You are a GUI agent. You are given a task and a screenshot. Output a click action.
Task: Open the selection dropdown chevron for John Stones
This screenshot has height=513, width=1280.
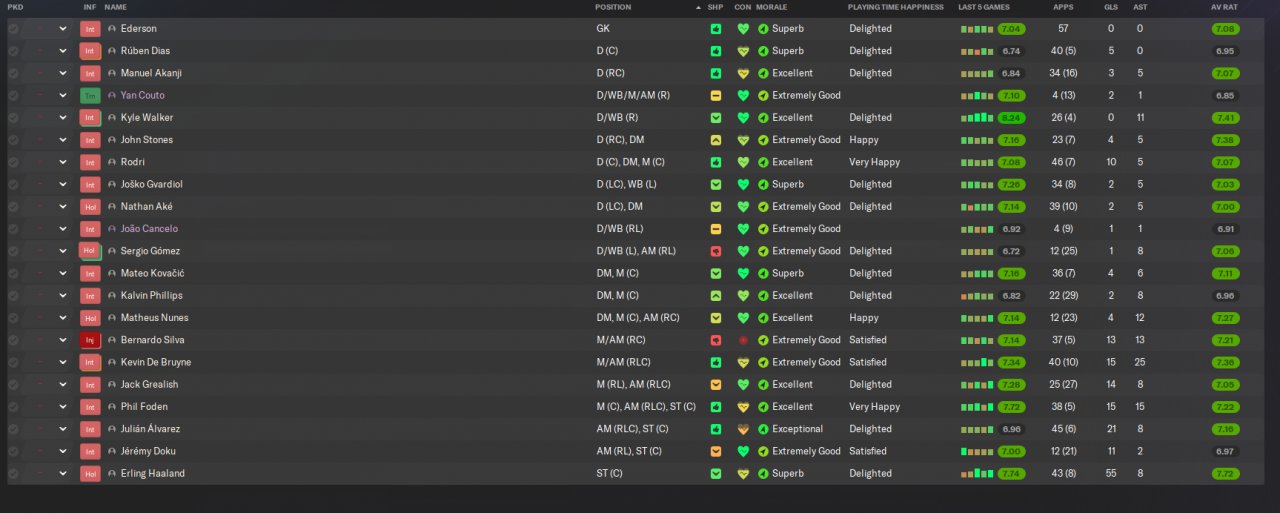(63, 140)
